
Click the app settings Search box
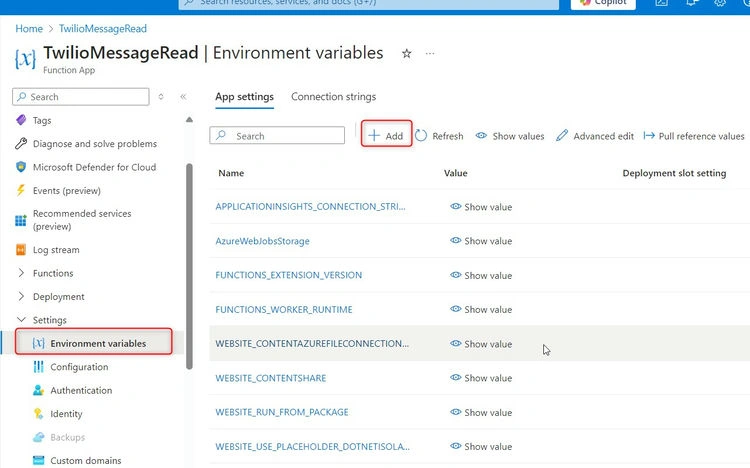[x=277, y=135]
